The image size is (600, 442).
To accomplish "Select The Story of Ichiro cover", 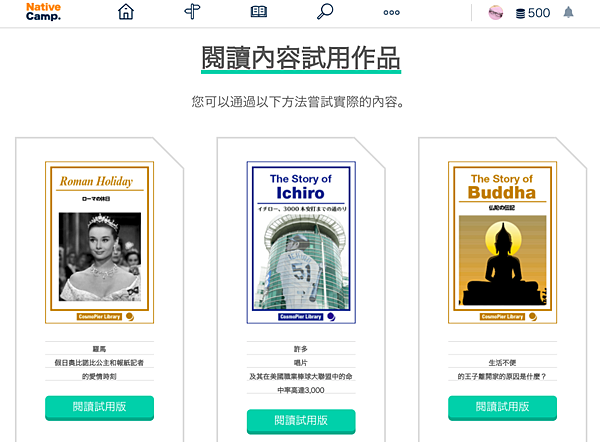I will click(x=301, y=242).
